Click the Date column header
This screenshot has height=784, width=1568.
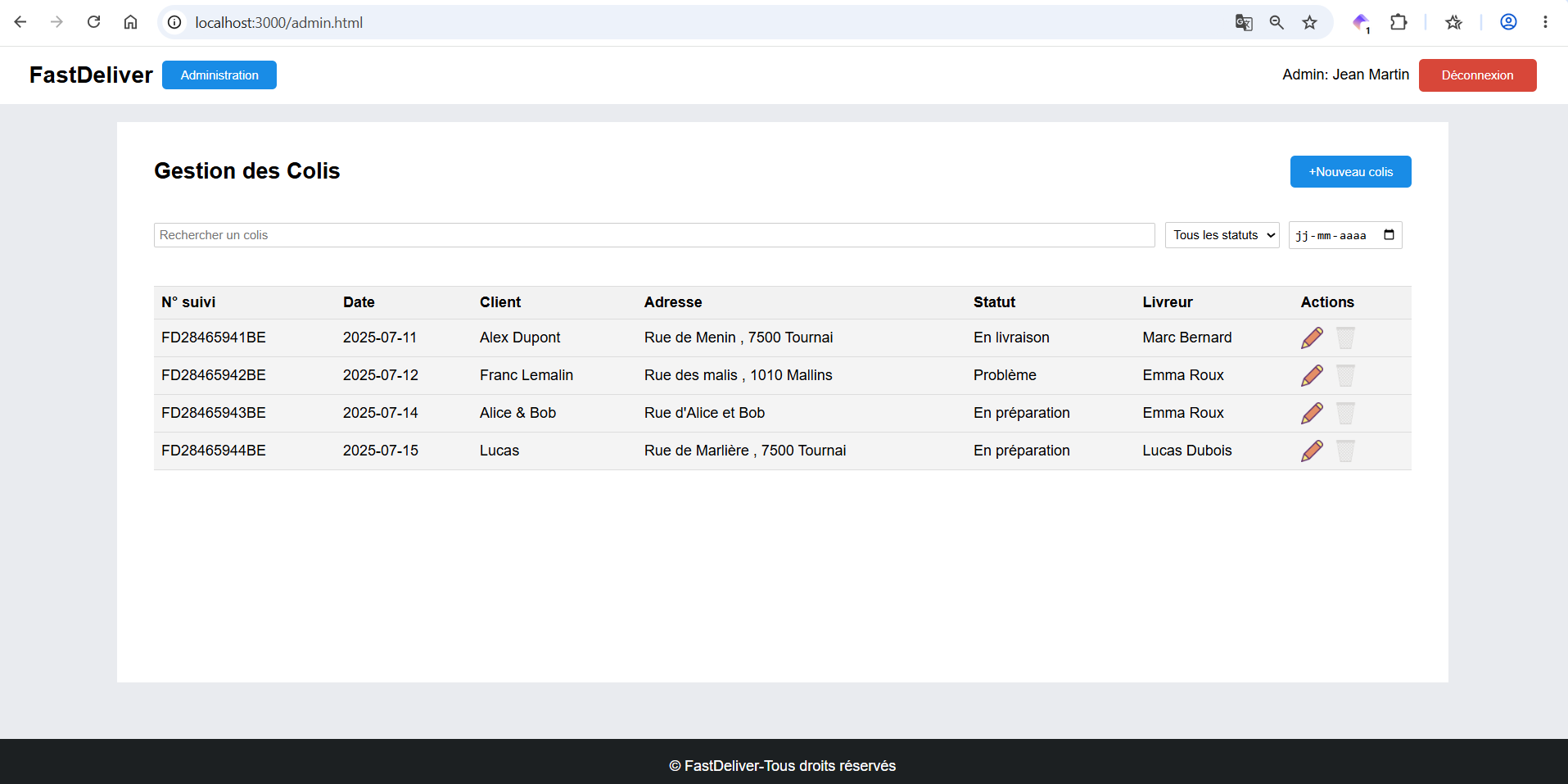359,302
